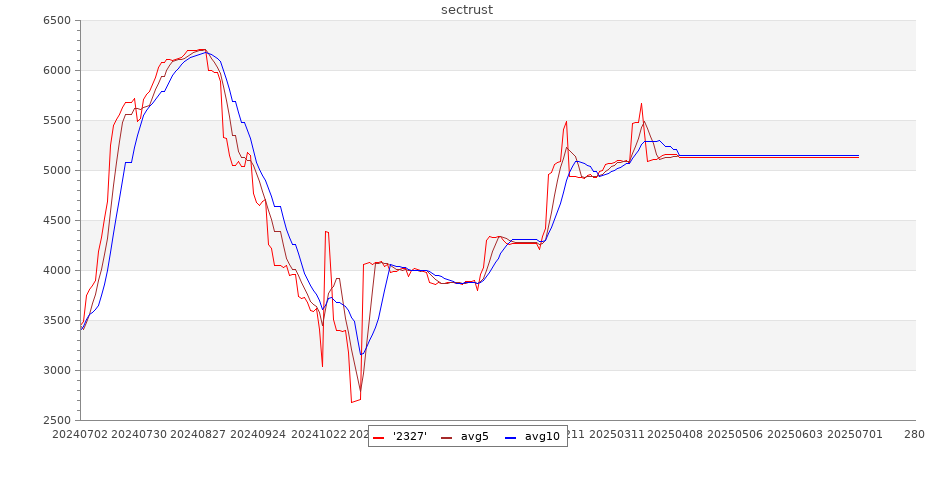Screen dimensions: 935x500
Task: Click the 20240924 date label
Action: [257, 435]
